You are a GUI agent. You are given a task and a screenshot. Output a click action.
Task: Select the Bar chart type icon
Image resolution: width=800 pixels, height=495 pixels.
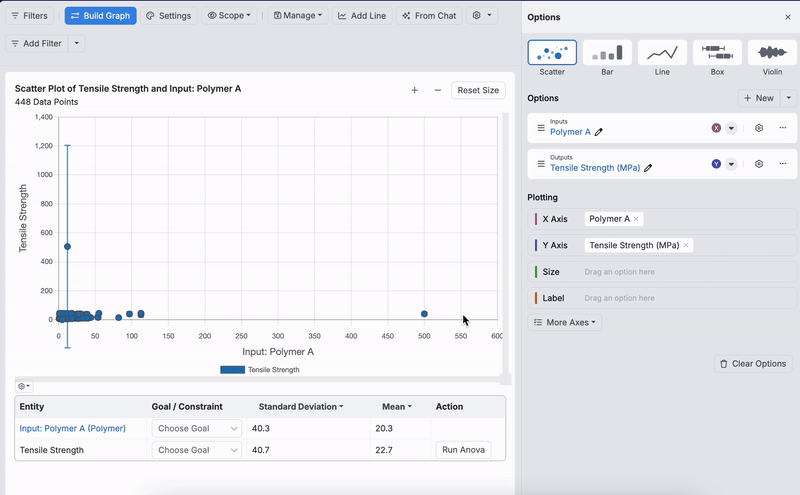coord(608,53)
